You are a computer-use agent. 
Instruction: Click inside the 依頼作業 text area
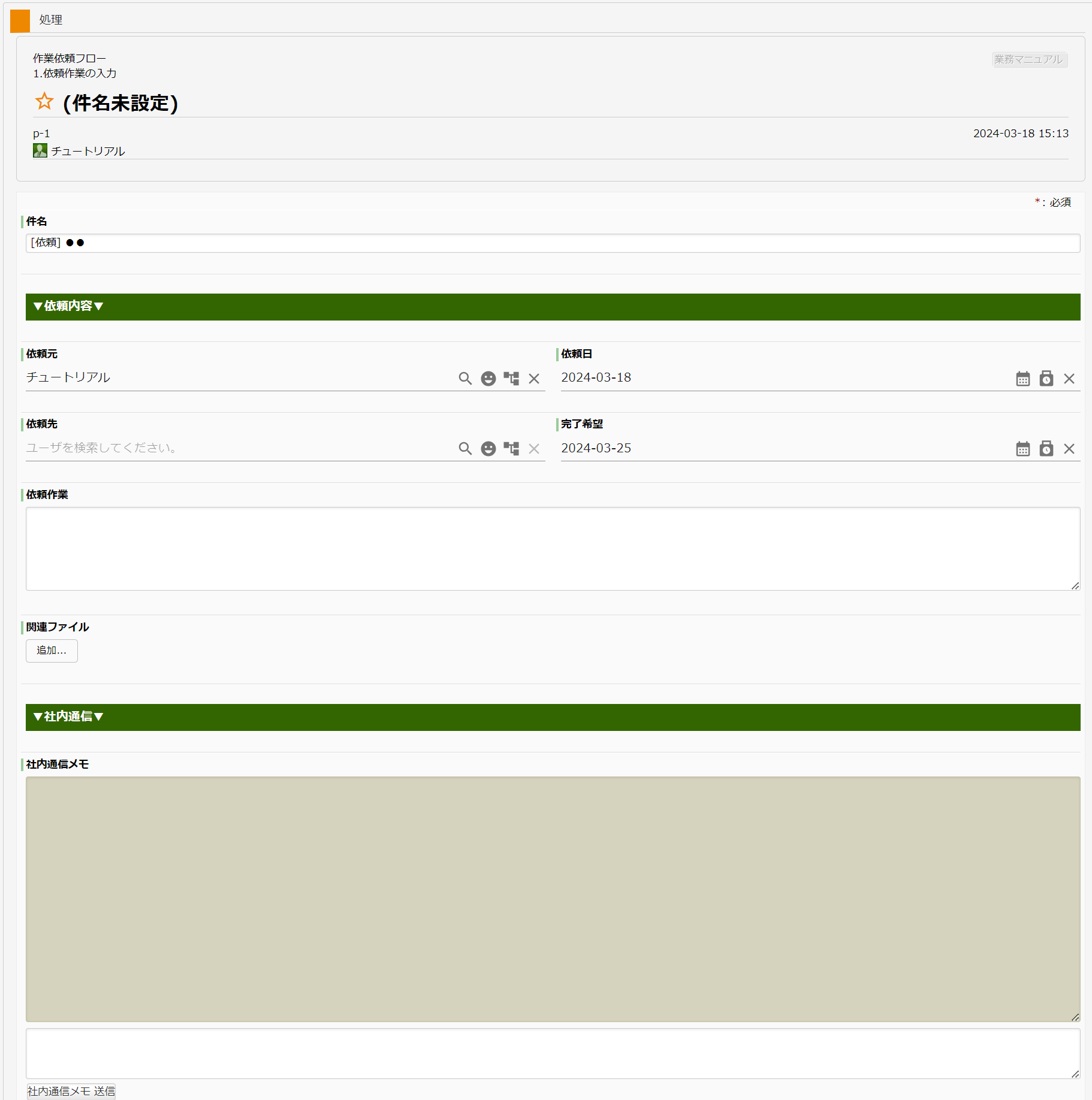point(539,548)
